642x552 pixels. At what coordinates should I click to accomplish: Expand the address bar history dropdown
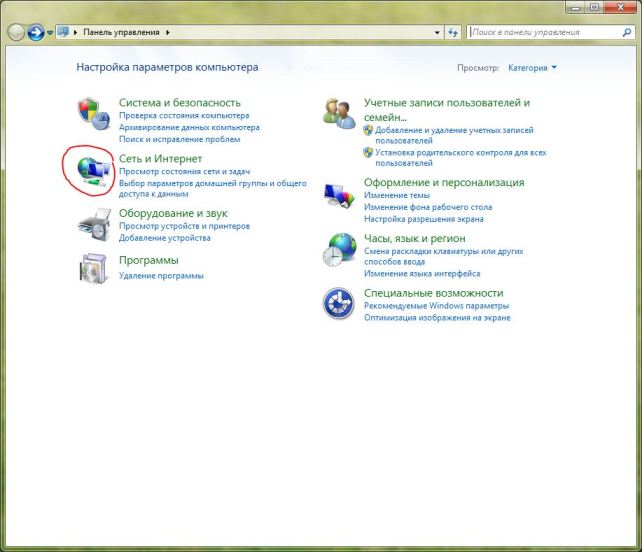click(x=437, y=32)
